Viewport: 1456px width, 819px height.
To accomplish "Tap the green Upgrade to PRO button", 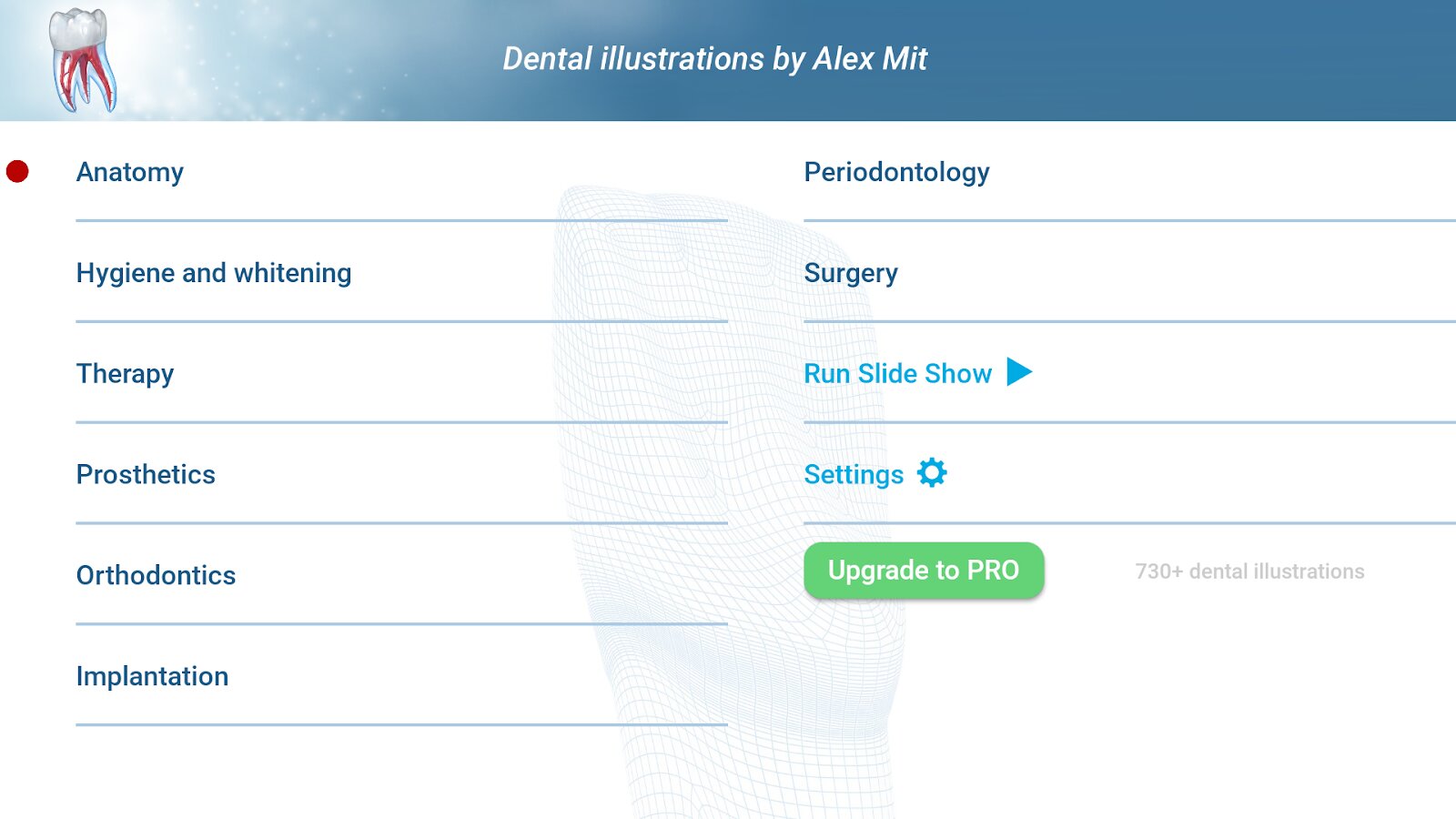I will [924, 571].
